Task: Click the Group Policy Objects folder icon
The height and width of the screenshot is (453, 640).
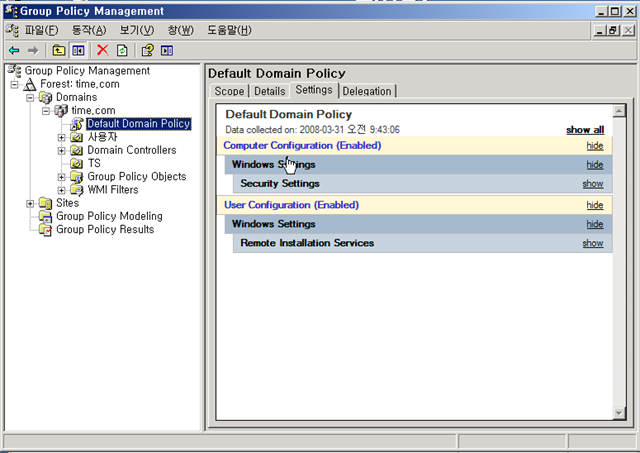Action: click(77, 176)
